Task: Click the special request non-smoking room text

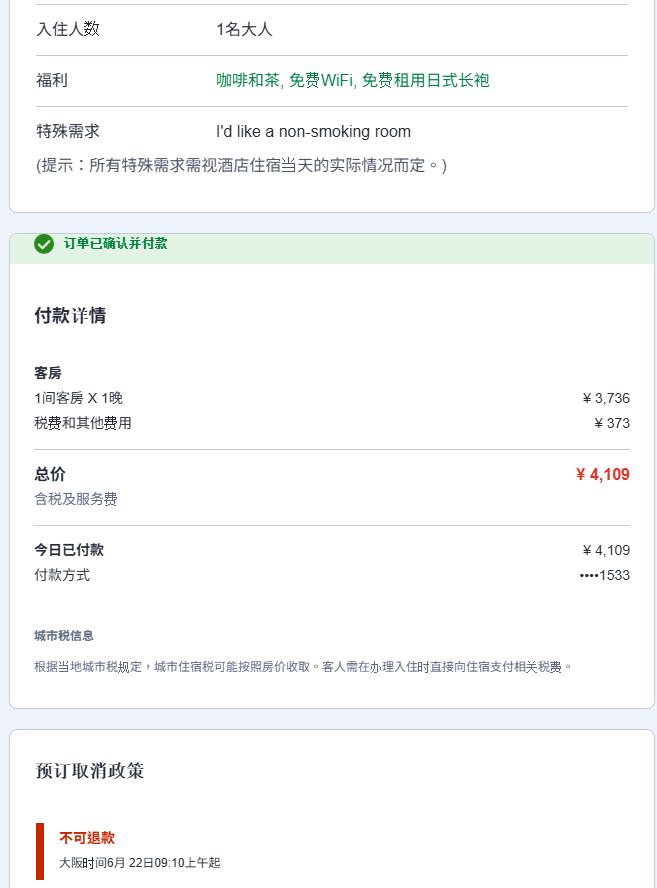Action: click(x=313, y=131)
